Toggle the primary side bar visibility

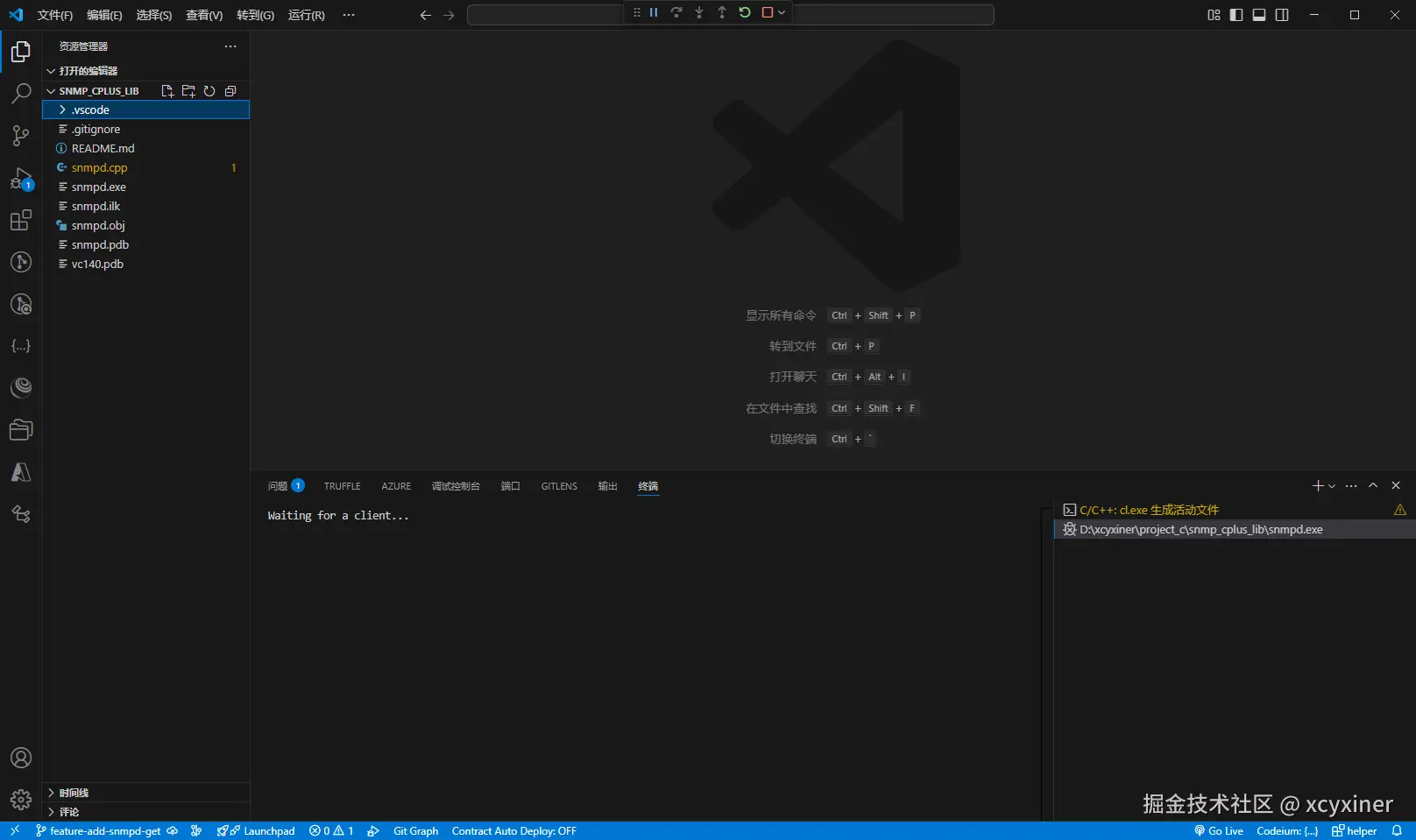click(1236, 15)
